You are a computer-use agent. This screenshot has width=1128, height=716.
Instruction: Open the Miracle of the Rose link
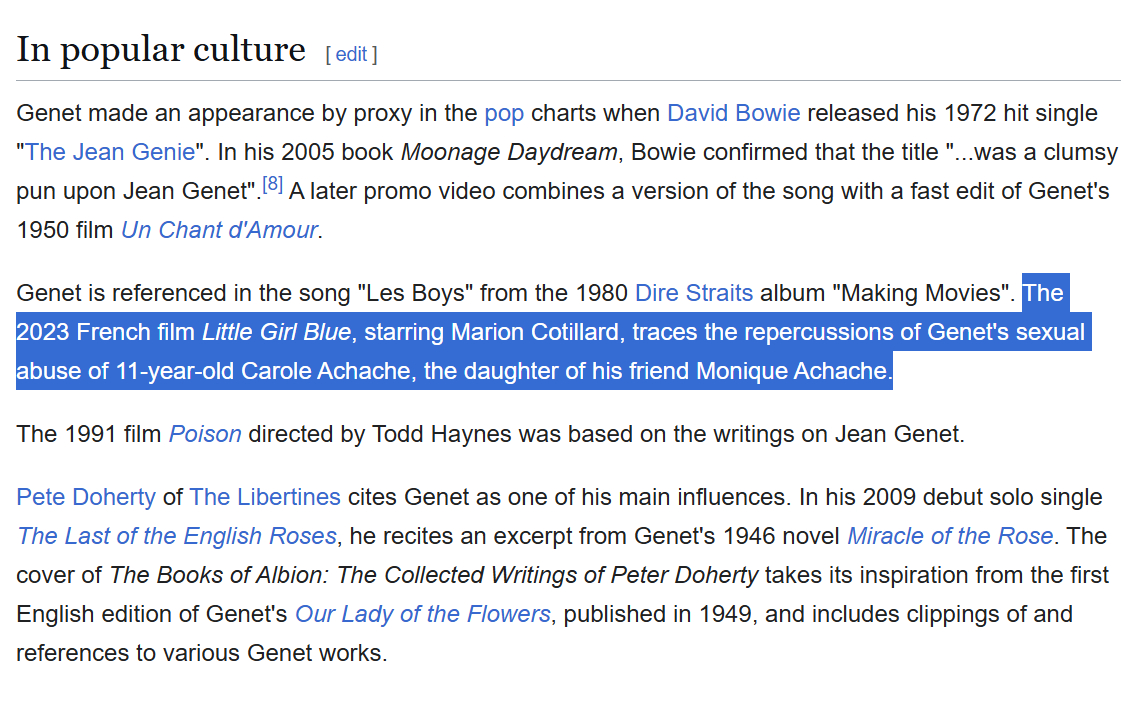coord(949,536)
